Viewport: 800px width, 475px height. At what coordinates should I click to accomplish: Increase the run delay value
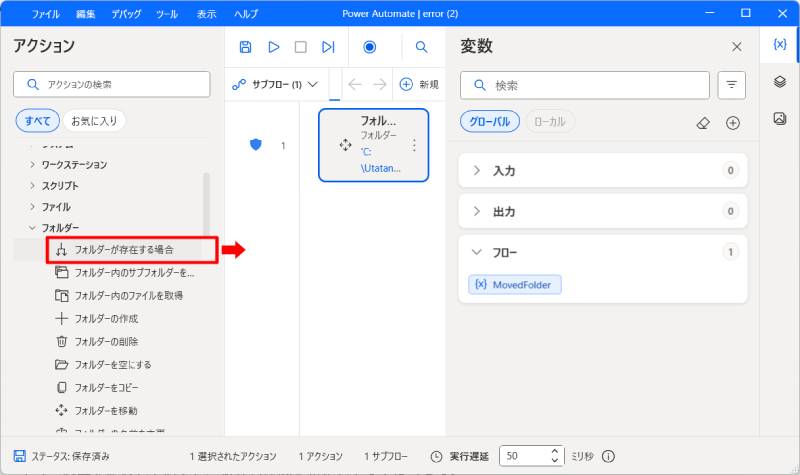(x=555, y=452)
